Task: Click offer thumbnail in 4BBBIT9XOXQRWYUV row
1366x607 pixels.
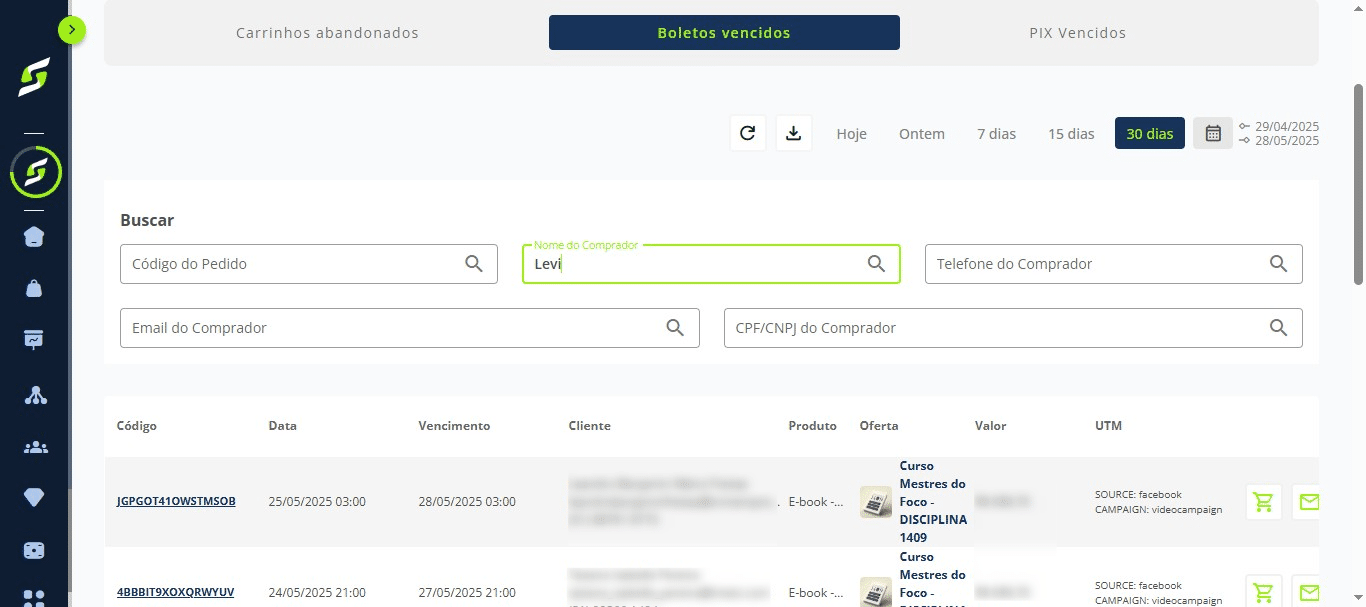Action: 876,592
